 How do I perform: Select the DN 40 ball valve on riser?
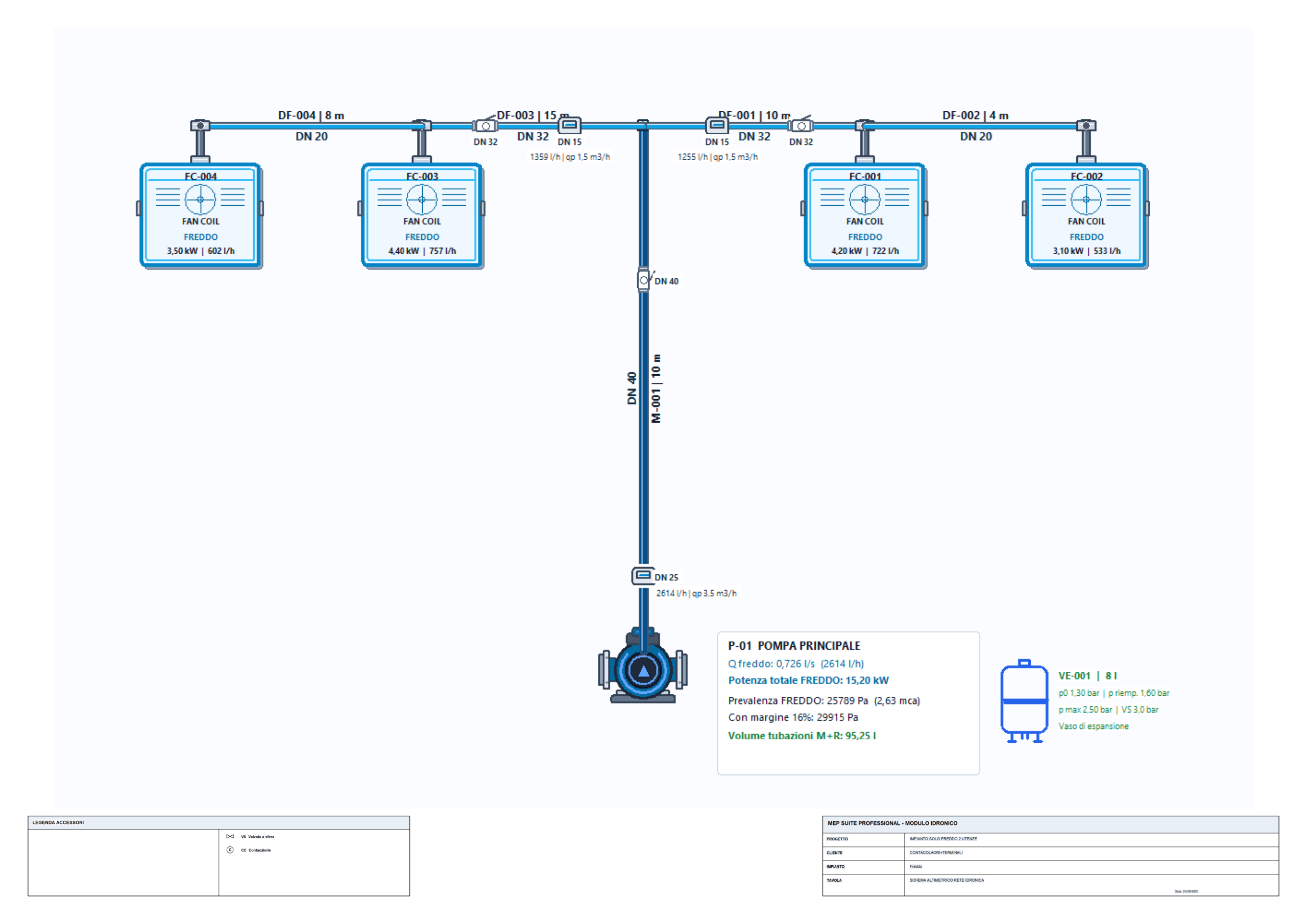click(x=644, y=280)
